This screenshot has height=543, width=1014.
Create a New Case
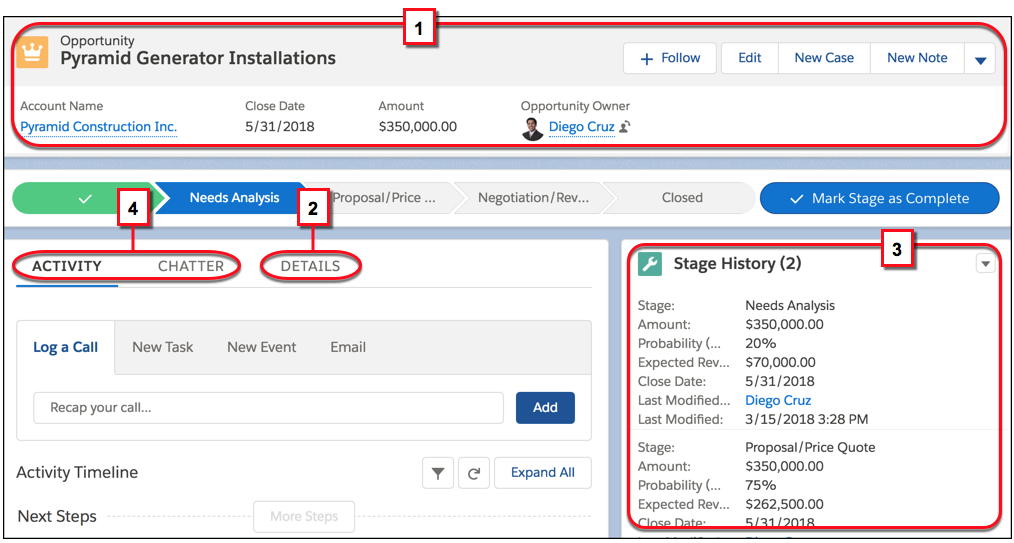click(824, 58)
